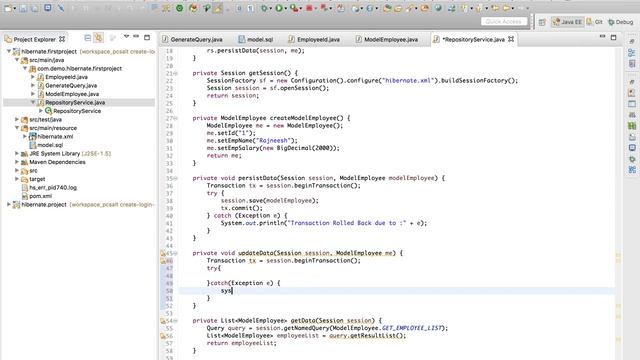Collapse the src/main/java folder node
Image resolution: width=640 pixels, height=360 pixels.
pos(17,60)
